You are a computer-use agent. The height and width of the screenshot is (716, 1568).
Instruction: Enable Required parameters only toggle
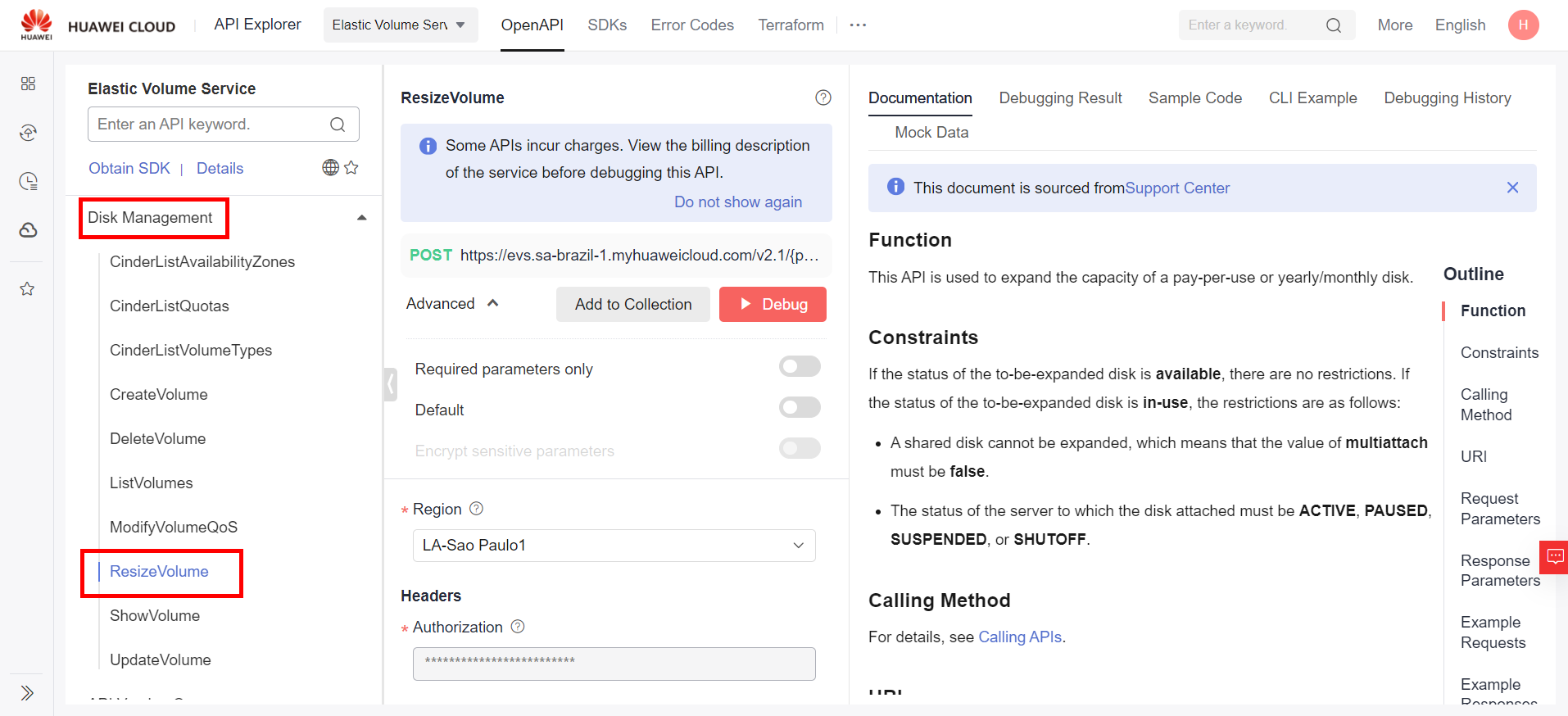coord(799,366)
